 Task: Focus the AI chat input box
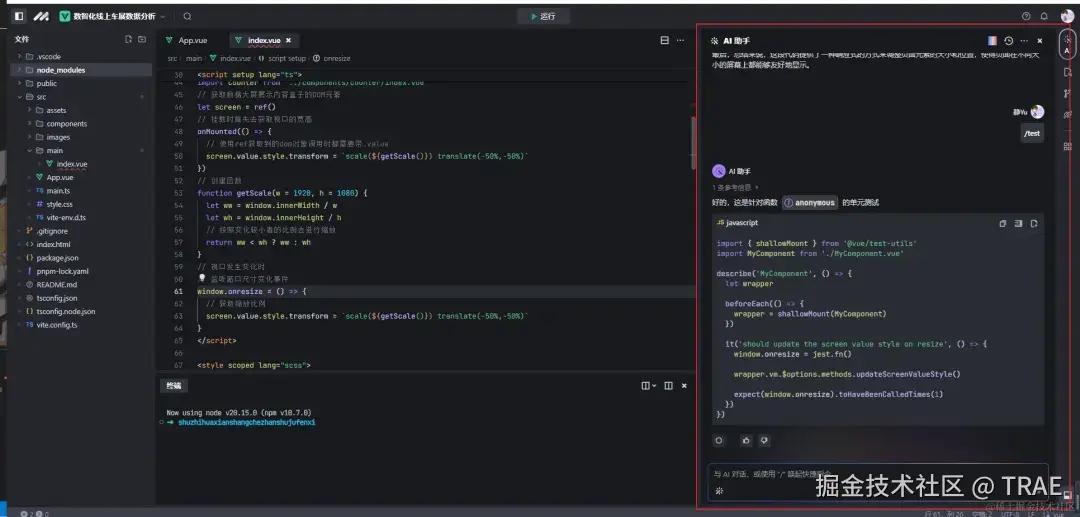pos(878,481)
